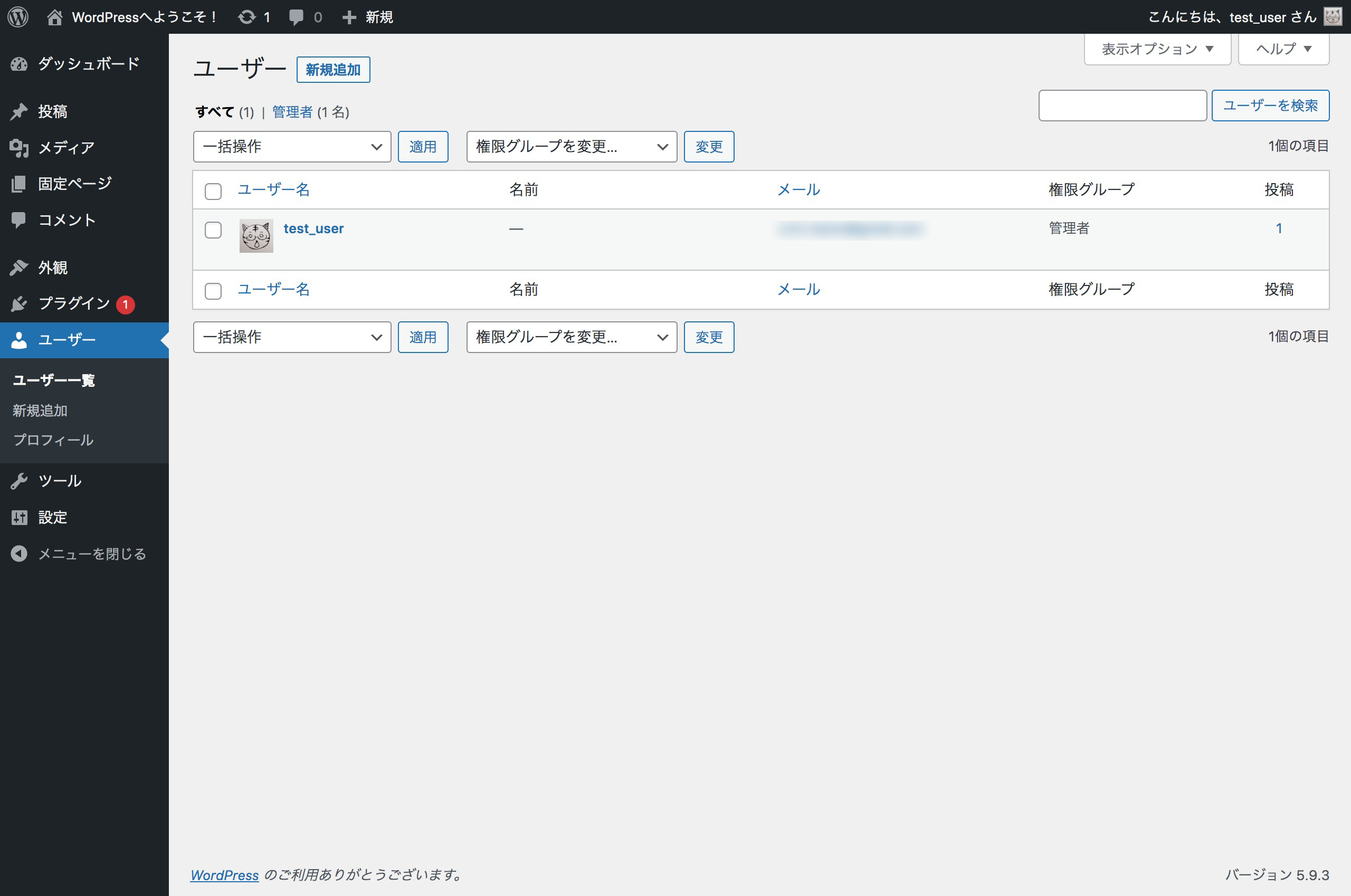The image size is (1351, 896).
Task: Click the home icon beside site name
Action: (54, 16)
